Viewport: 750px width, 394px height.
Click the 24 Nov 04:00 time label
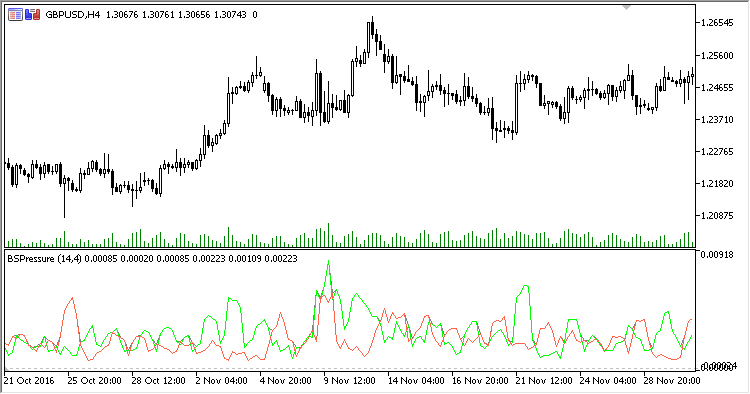608,381
